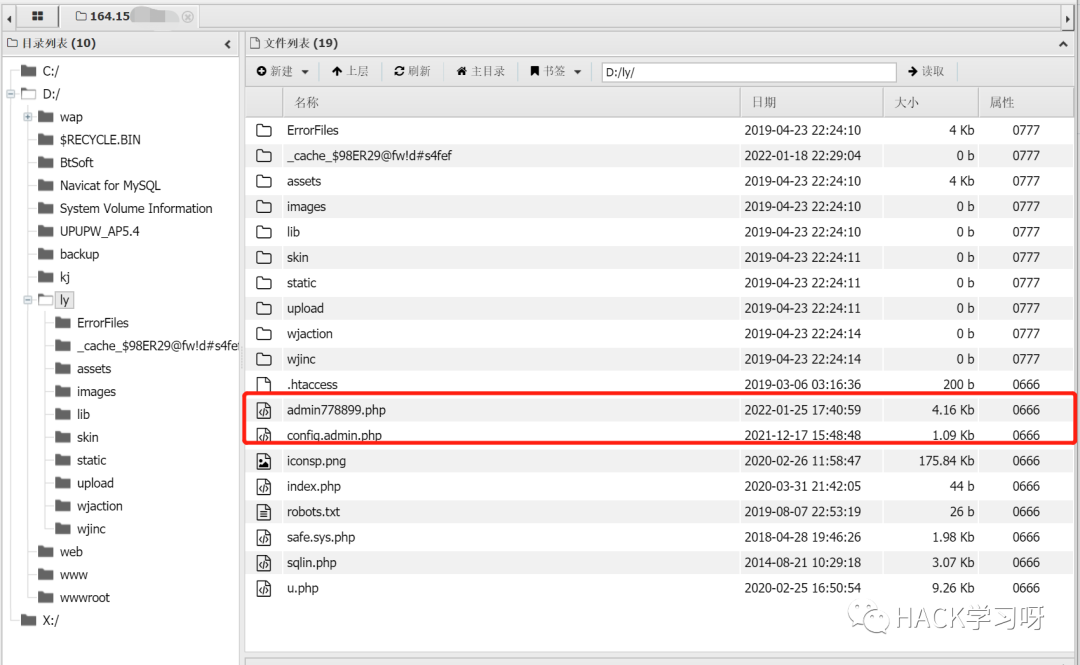This screenshot has width=1080, height=665.
Task: Click the path field showing D:/ly/
Action: click(749, 72)
